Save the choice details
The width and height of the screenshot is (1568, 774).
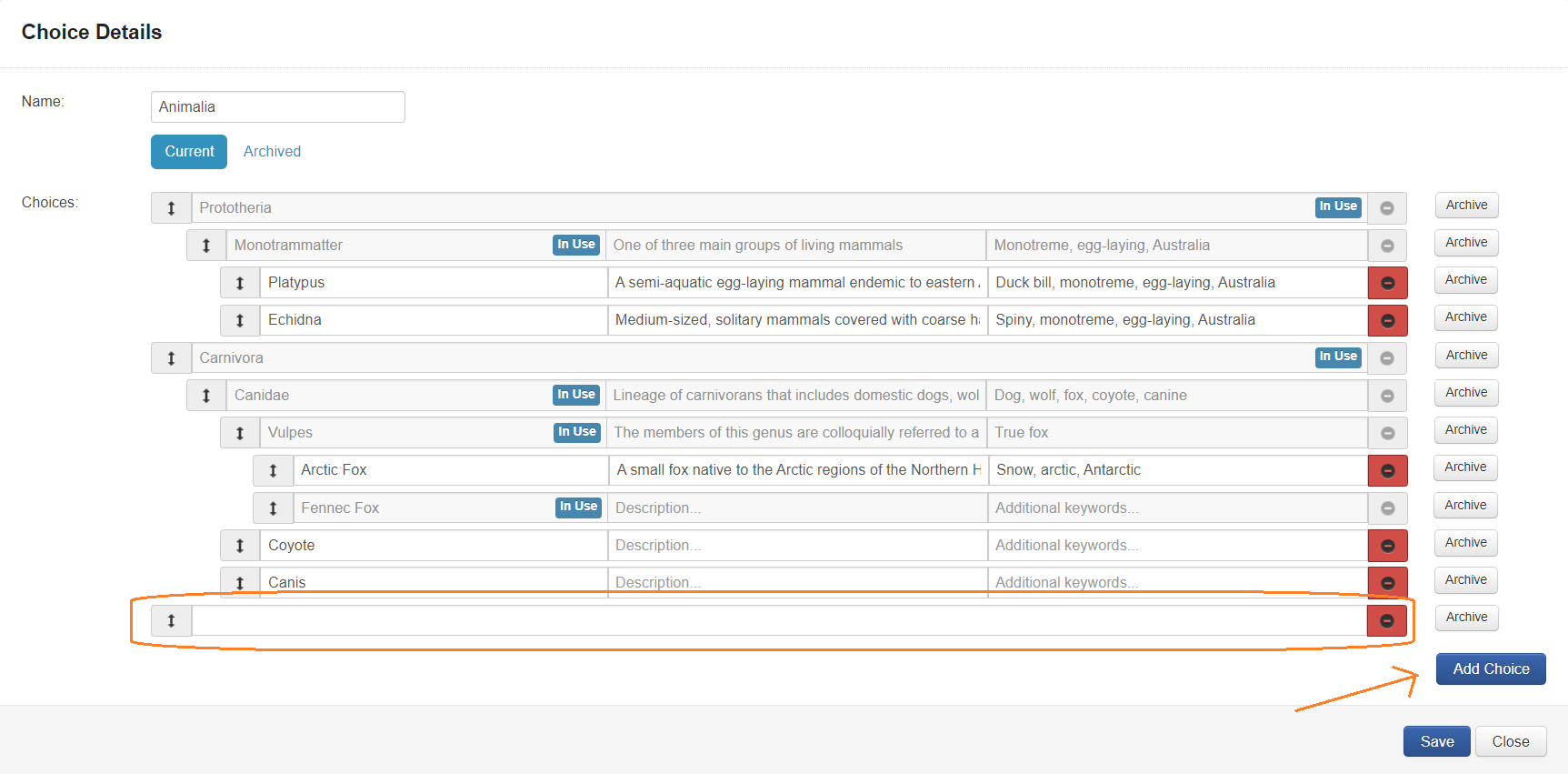point(1436,741)
